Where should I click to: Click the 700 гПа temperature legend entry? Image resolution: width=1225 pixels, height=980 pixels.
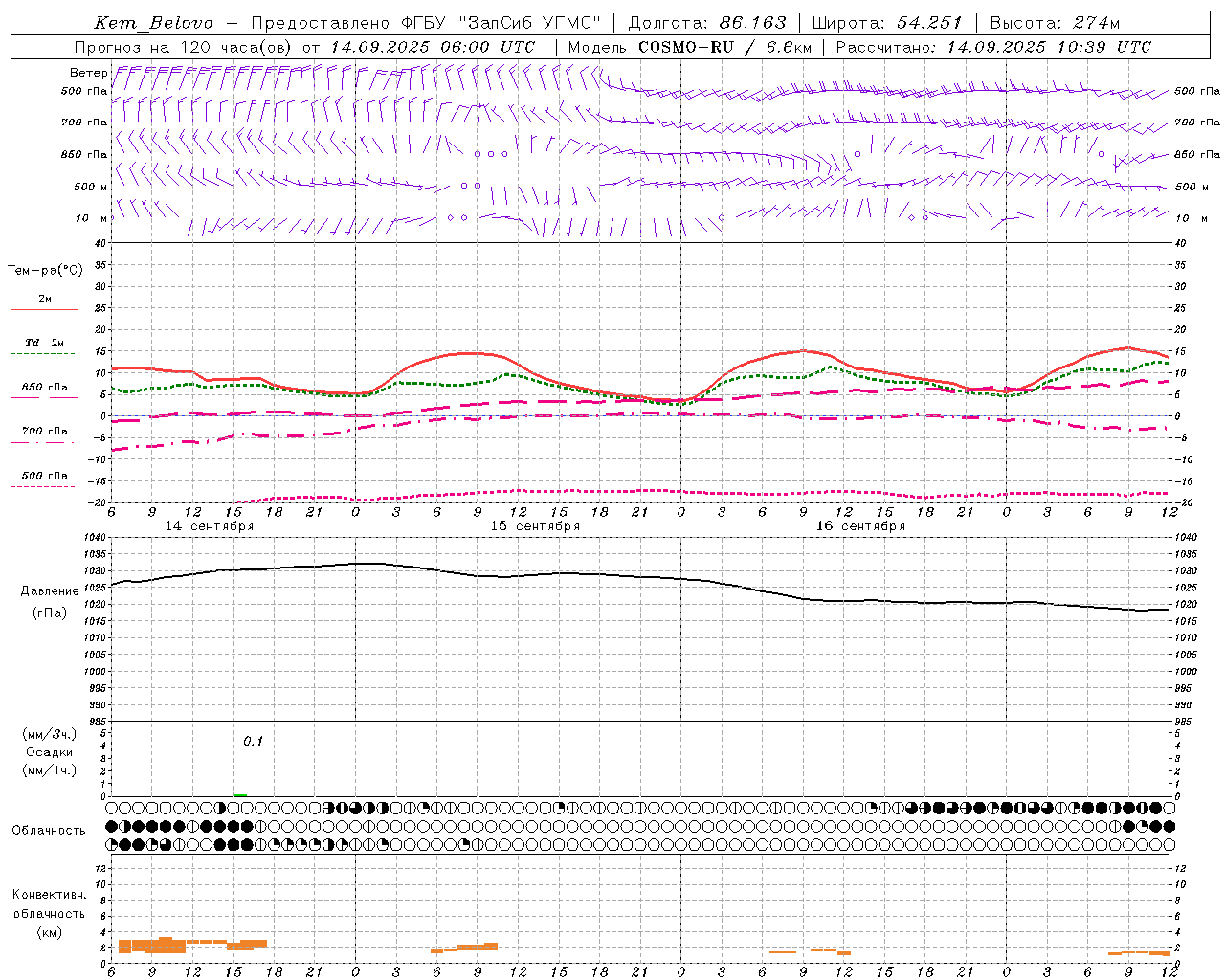coord(44,435)
